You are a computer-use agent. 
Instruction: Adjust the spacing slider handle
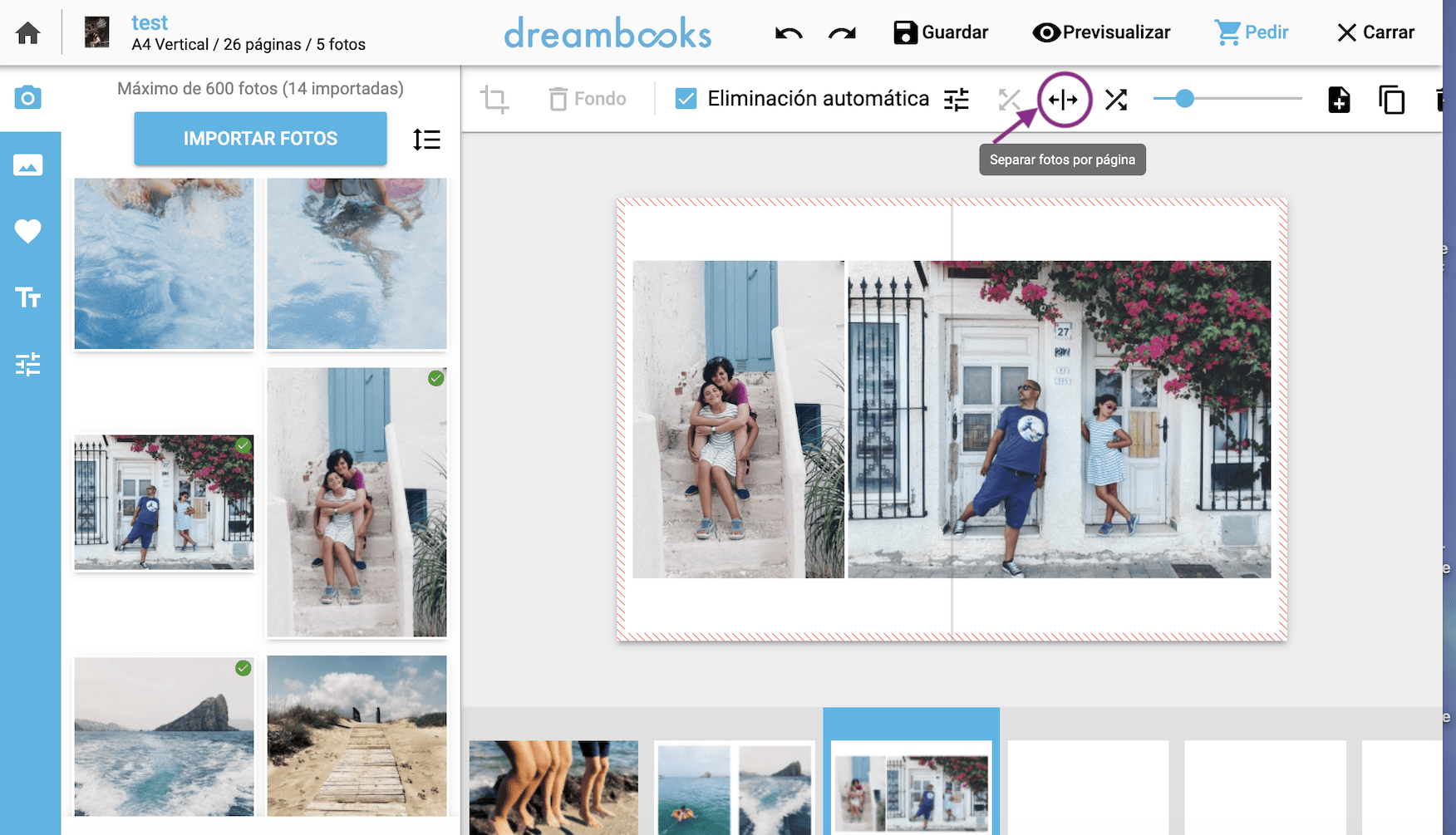pyautogui.click(x=1185, y=99)
